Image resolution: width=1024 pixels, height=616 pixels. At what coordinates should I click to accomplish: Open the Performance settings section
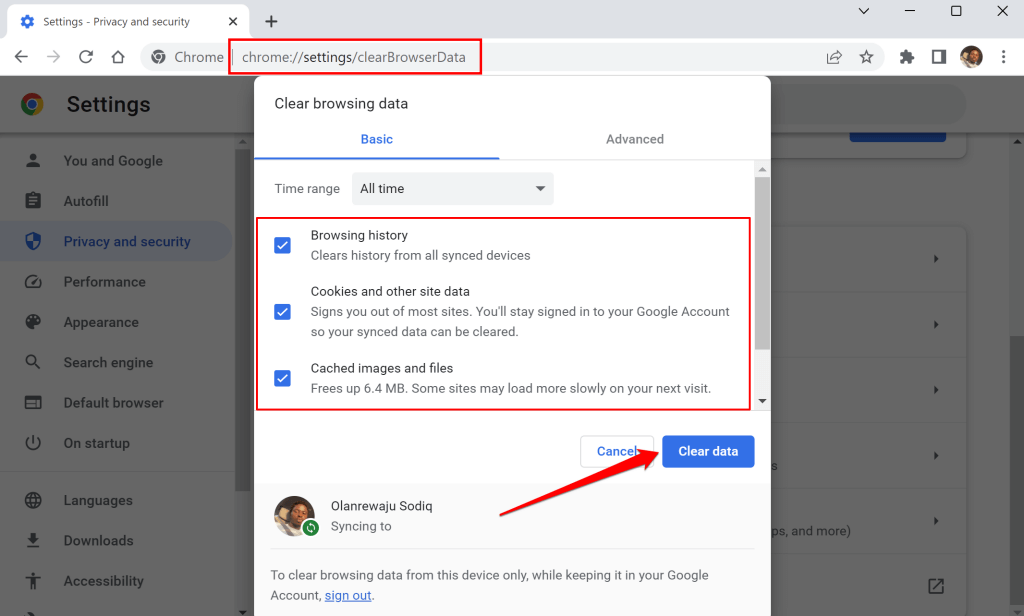click(104, 282)
